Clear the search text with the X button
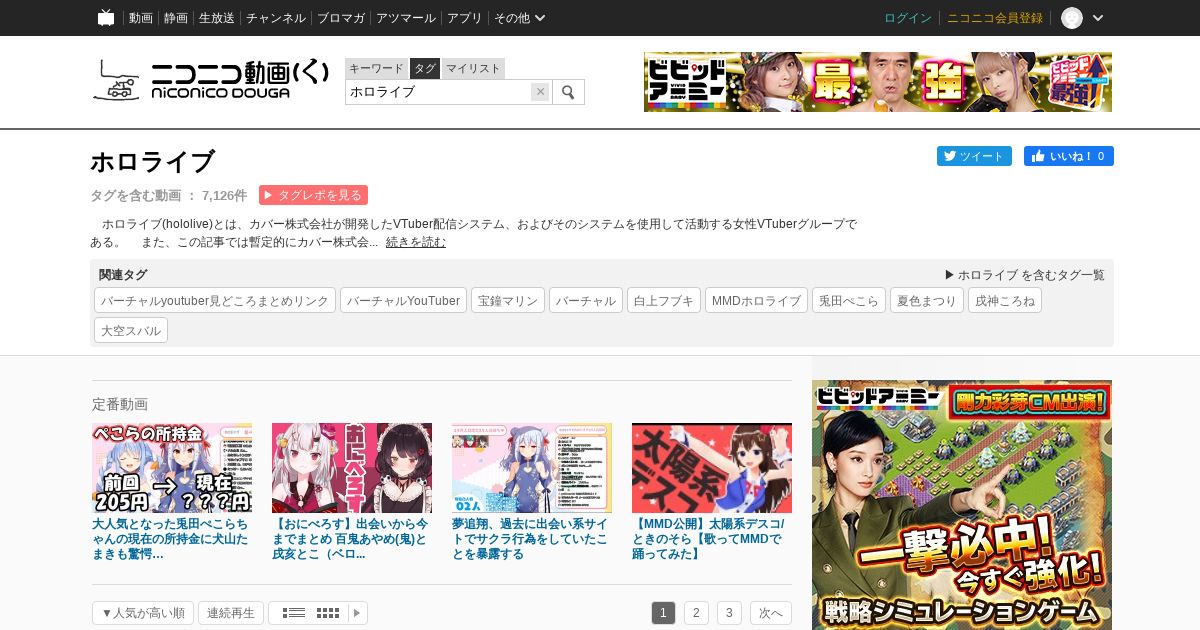 [540, 92]
